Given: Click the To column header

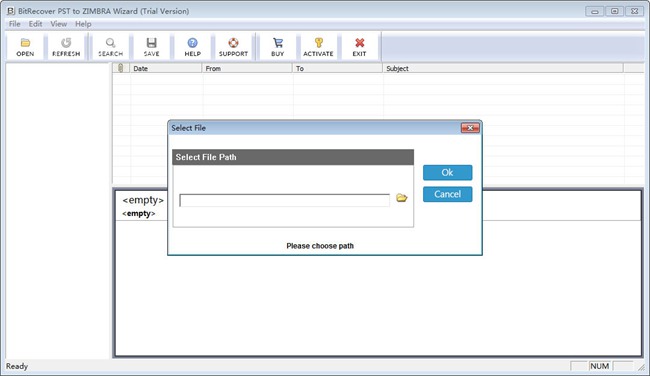Looking at the screenshot, I should tap(337, 68).
